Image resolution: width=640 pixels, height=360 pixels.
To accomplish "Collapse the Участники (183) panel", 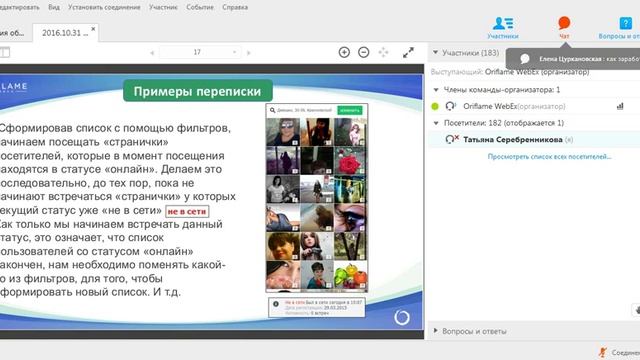I will coord(435,53).
